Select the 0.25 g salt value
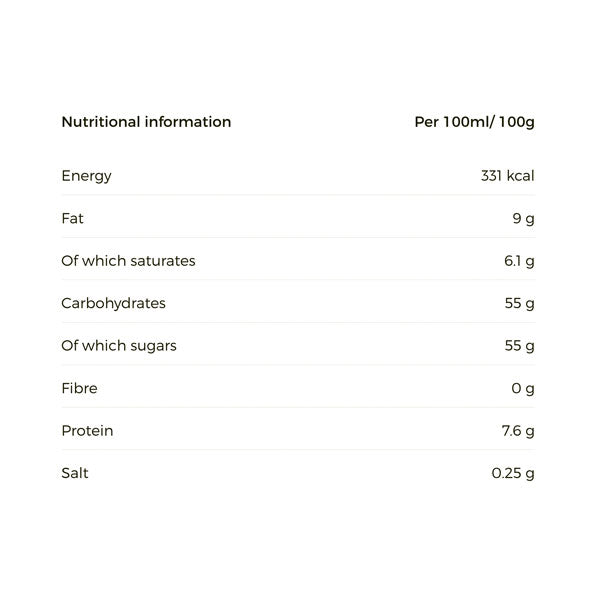Viewport: 600px width, 600px height. point(513,473)
